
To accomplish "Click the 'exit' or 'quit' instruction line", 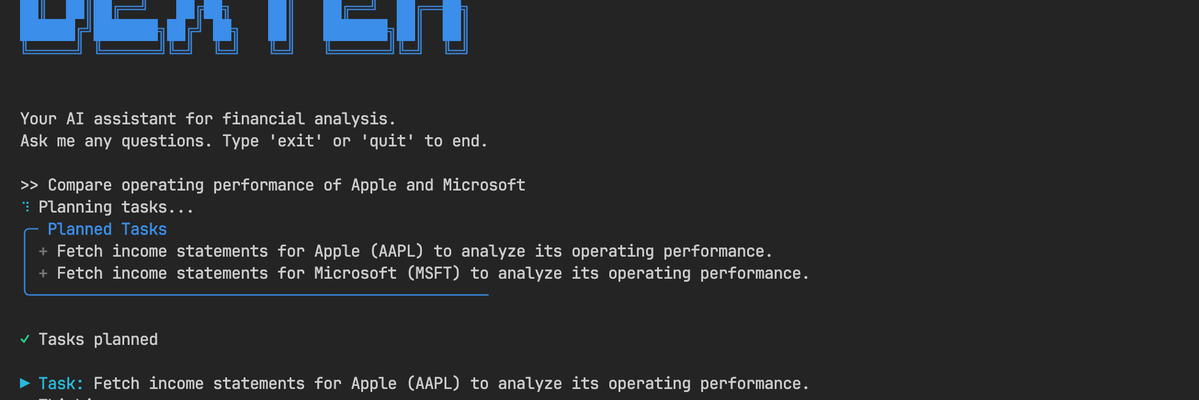I will (254, 141).
